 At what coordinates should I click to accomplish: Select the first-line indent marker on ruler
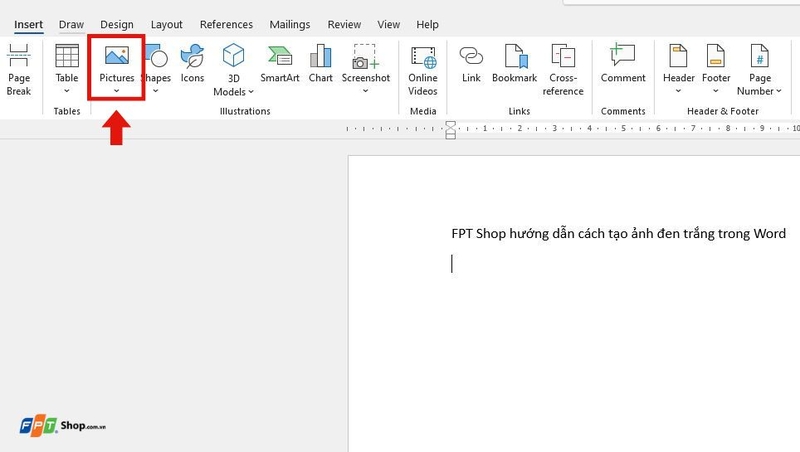tap(451, 124)
